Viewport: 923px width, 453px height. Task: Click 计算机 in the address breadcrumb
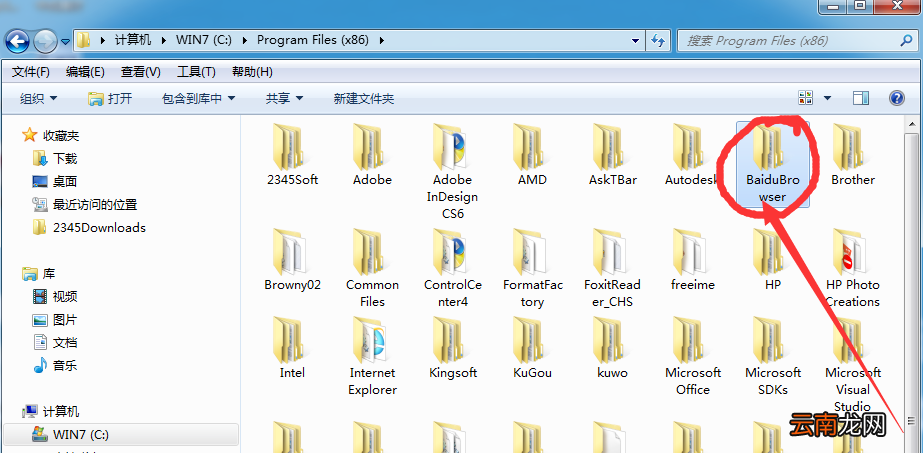click(x=133, y=40)
